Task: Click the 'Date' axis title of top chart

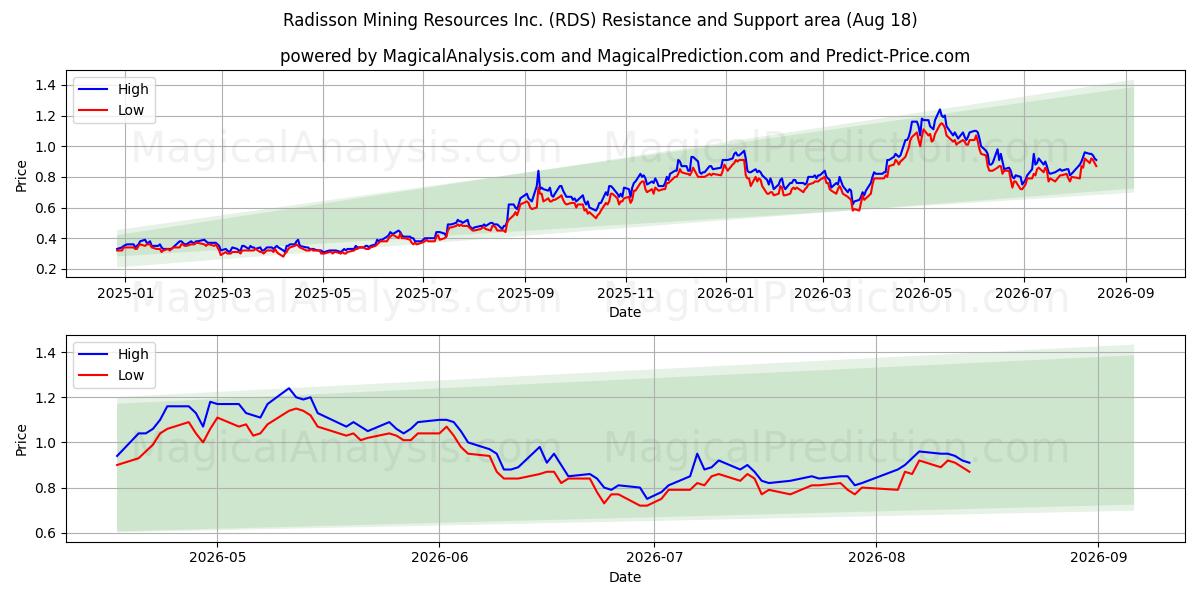Action: click(625, 313)
